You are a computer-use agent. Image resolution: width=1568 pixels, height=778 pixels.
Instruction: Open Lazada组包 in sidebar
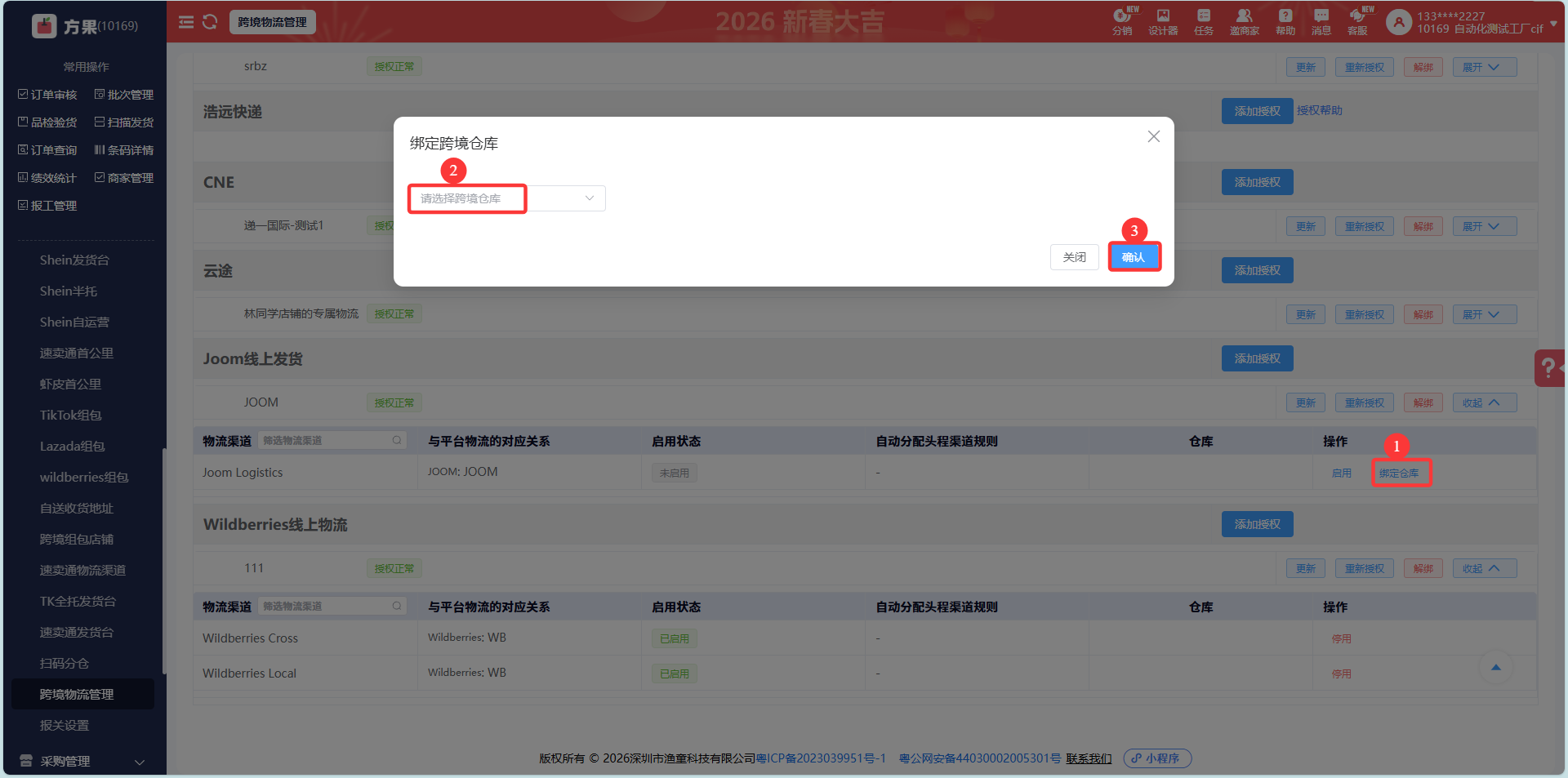point(73,446)
